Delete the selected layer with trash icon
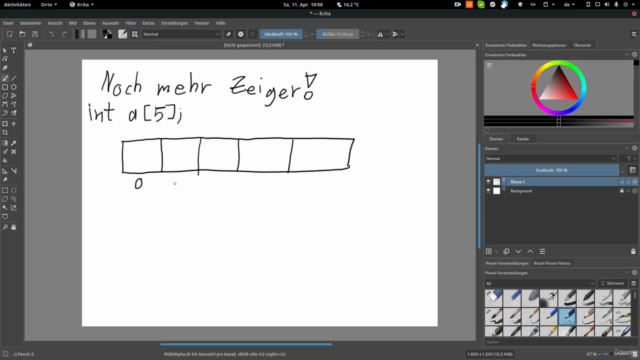Viewport: 640px width, 360px height. [x=633, y=251]
